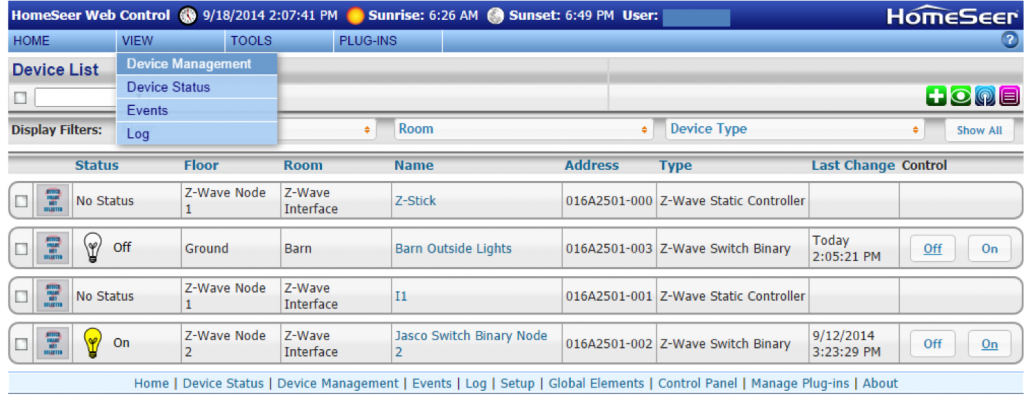1024x402 pixels.
Task: Click the magenta list icon
Action: pyautogui.click(x=1010, y=97)
